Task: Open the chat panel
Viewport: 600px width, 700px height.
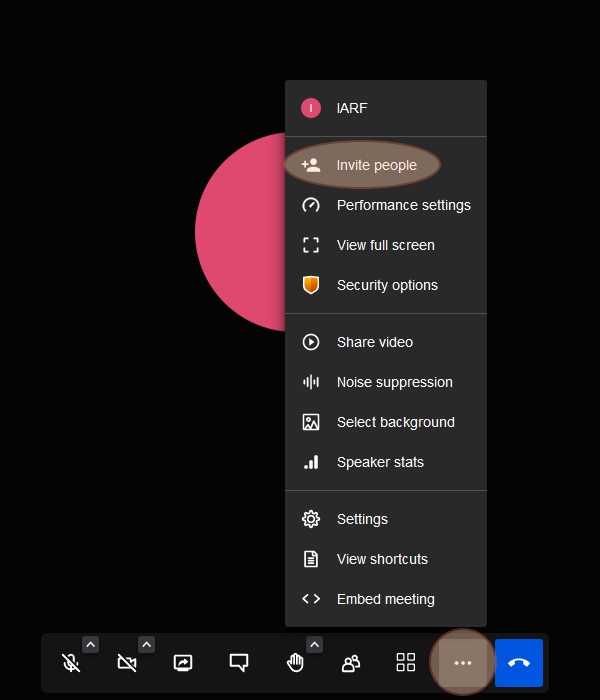Action: (239, 663)
